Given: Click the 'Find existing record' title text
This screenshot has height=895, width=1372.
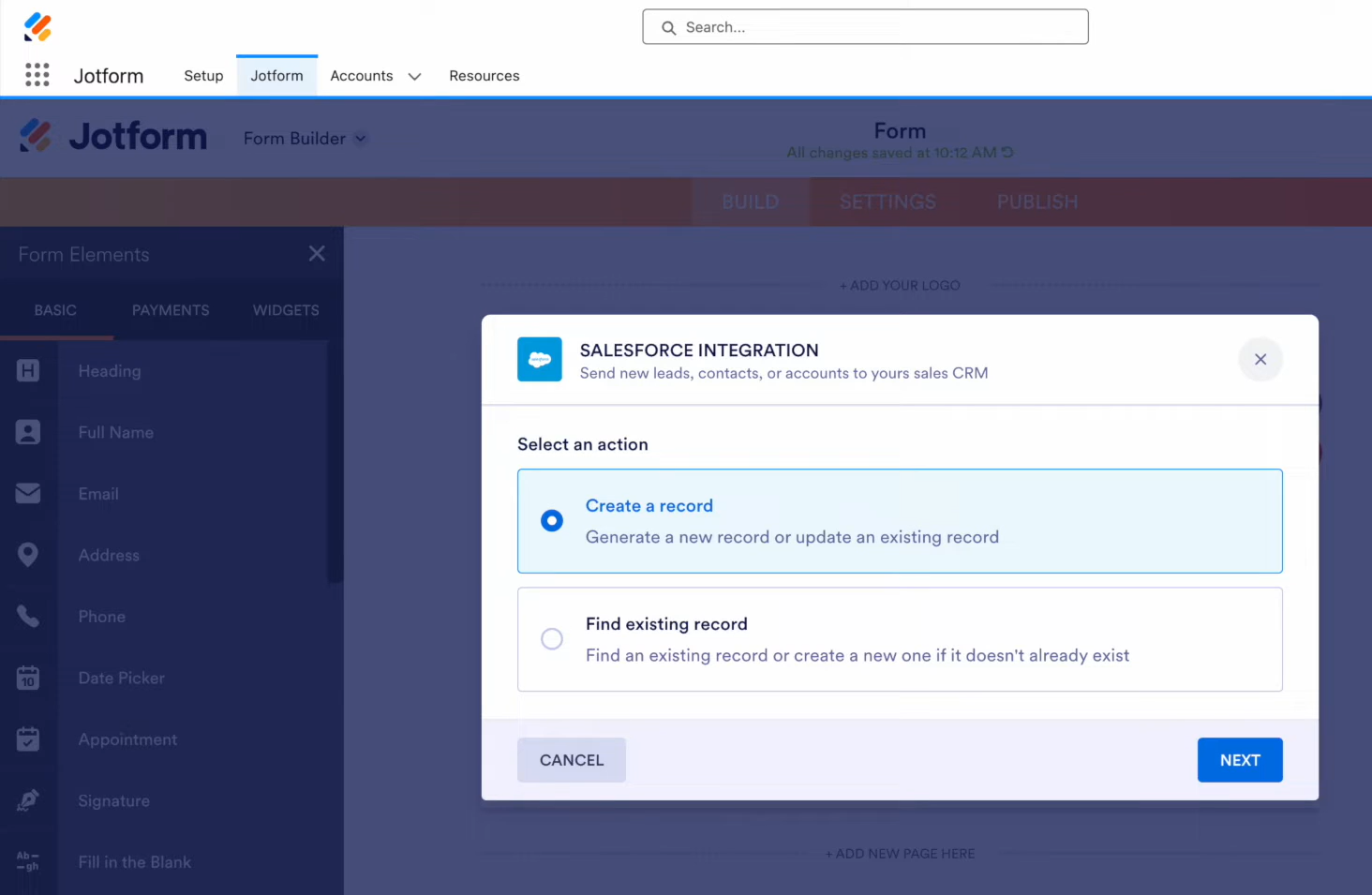Looking at the screenshot, I should [666, 624].
